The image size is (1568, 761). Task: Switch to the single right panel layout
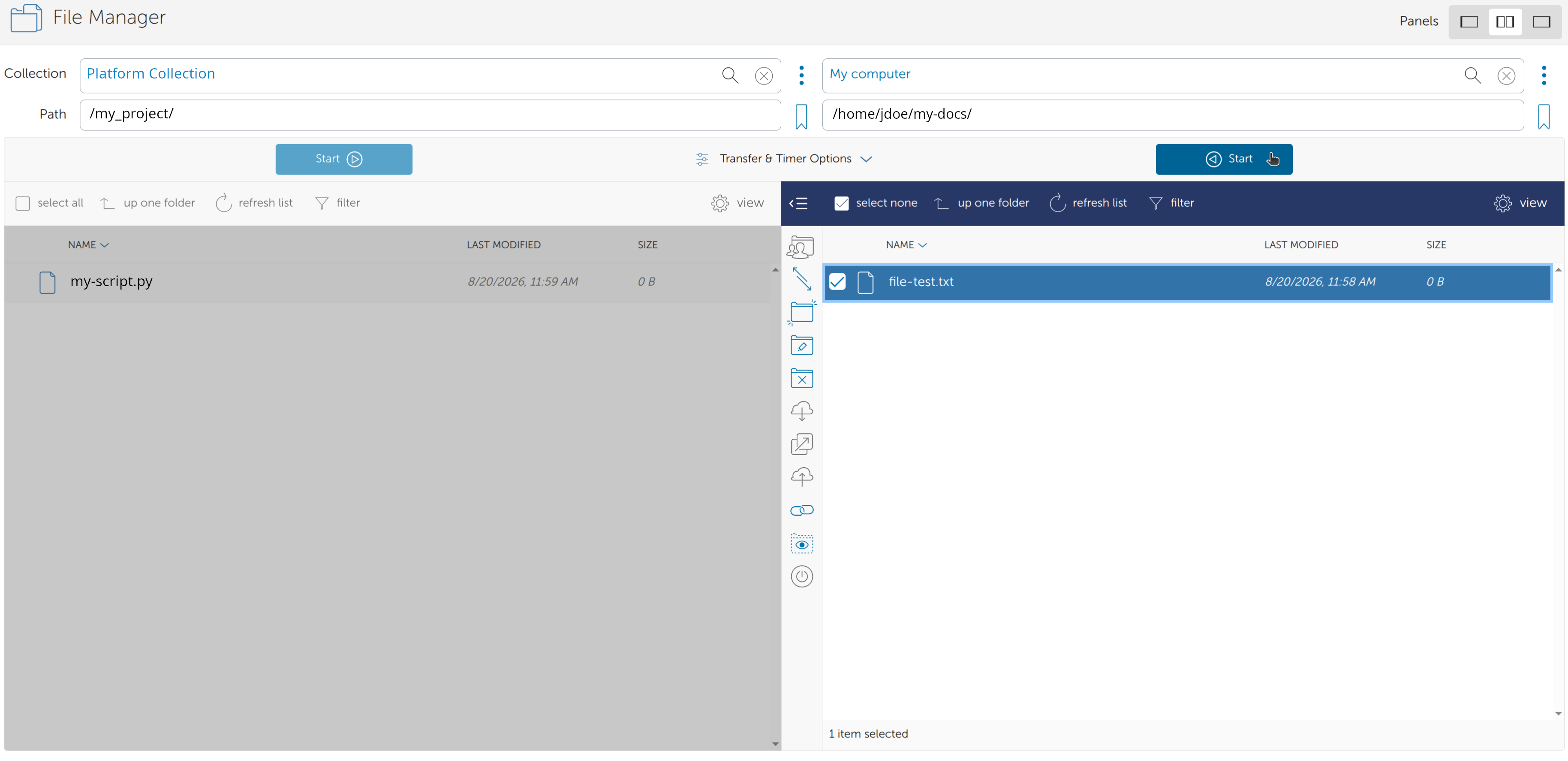(x=1541, y=22)
